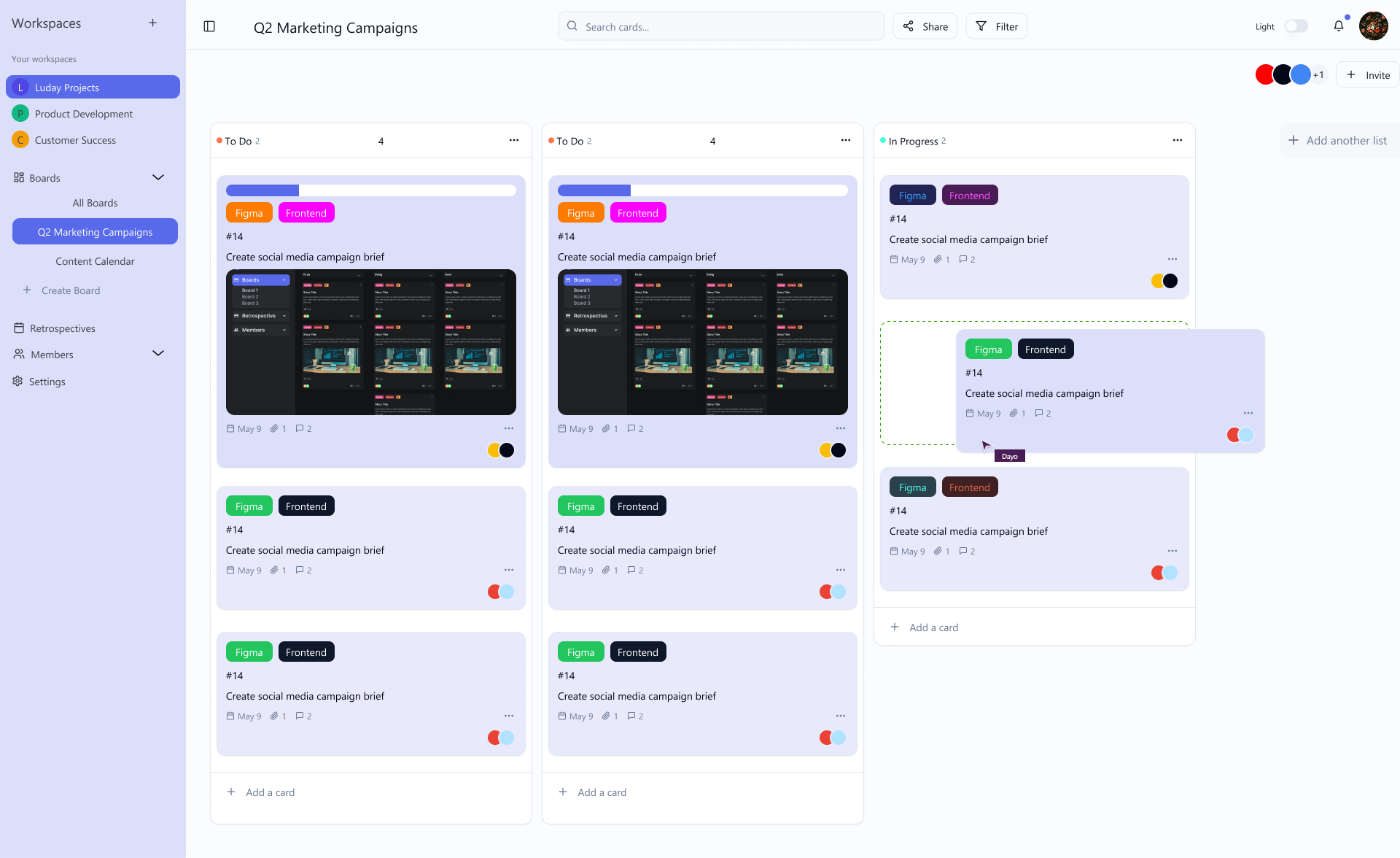Open the Boards grid icon in sidebar
The height and width of the screenshot is (858, 1400).
[20, 177]
